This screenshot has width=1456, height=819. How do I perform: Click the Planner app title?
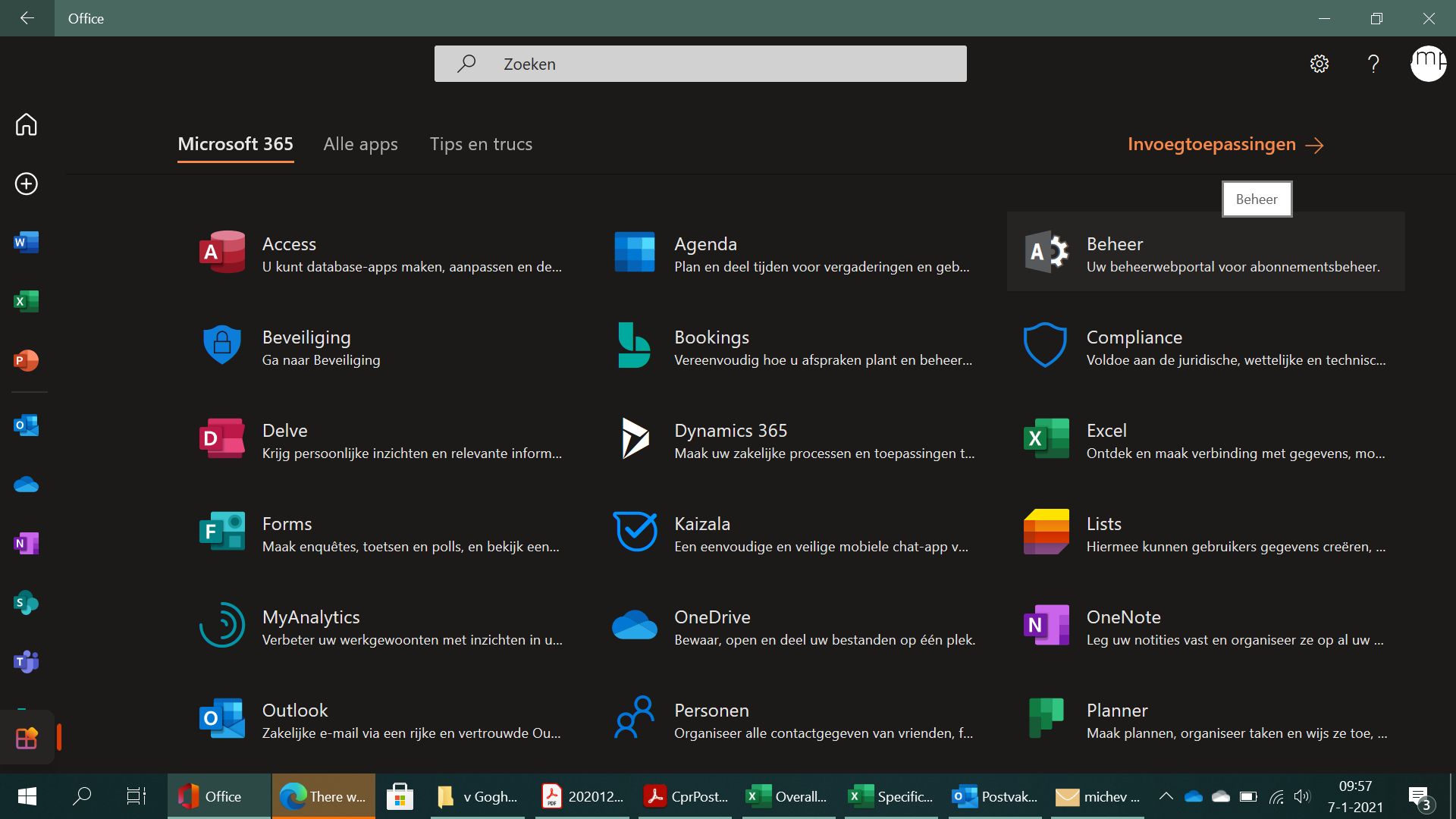(1117, 711)
